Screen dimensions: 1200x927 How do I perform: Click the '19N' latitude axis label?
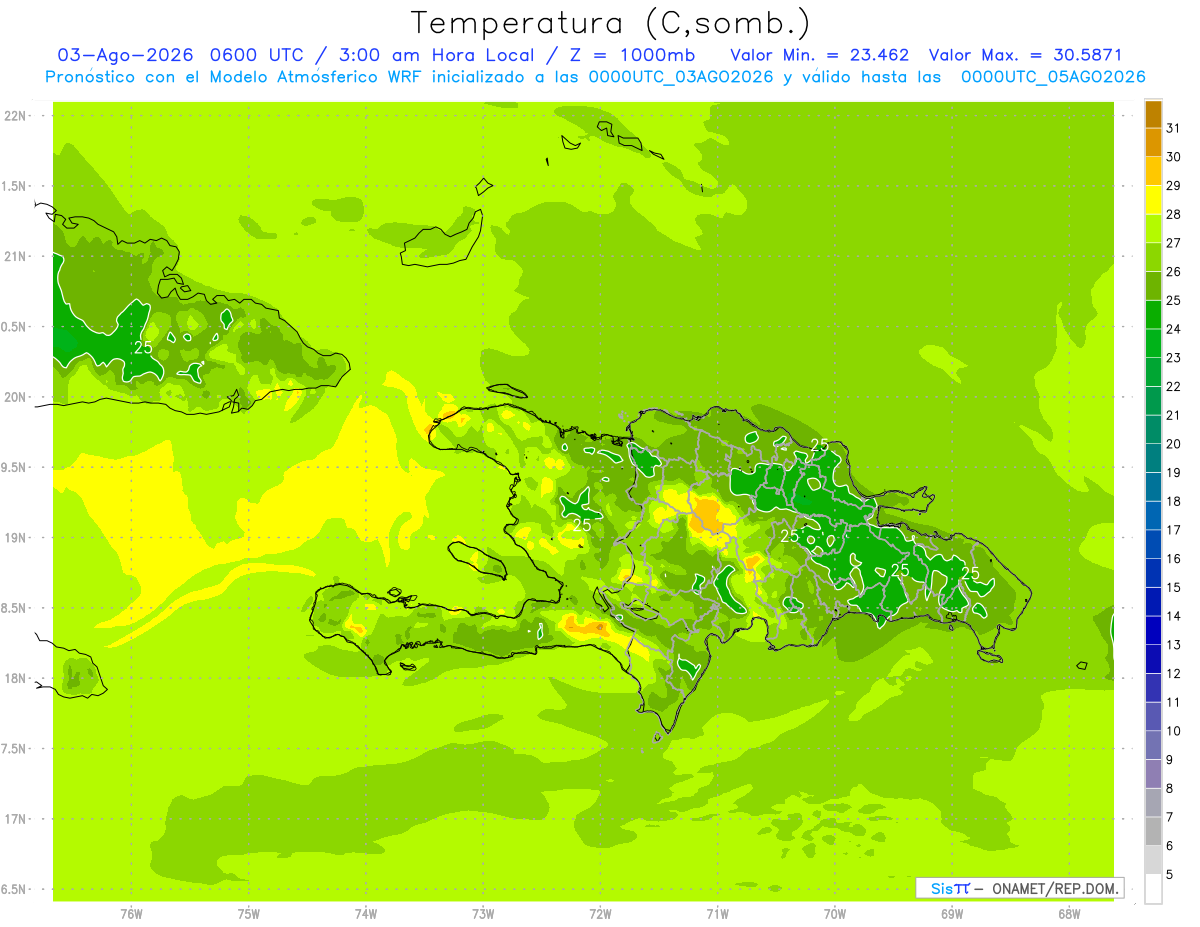coord(14,538)
